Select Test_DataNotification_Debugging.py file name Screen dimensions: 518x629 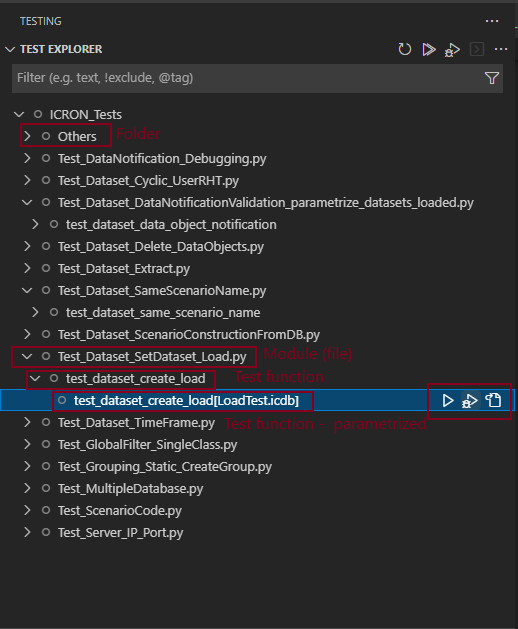(x=162, y=159)
